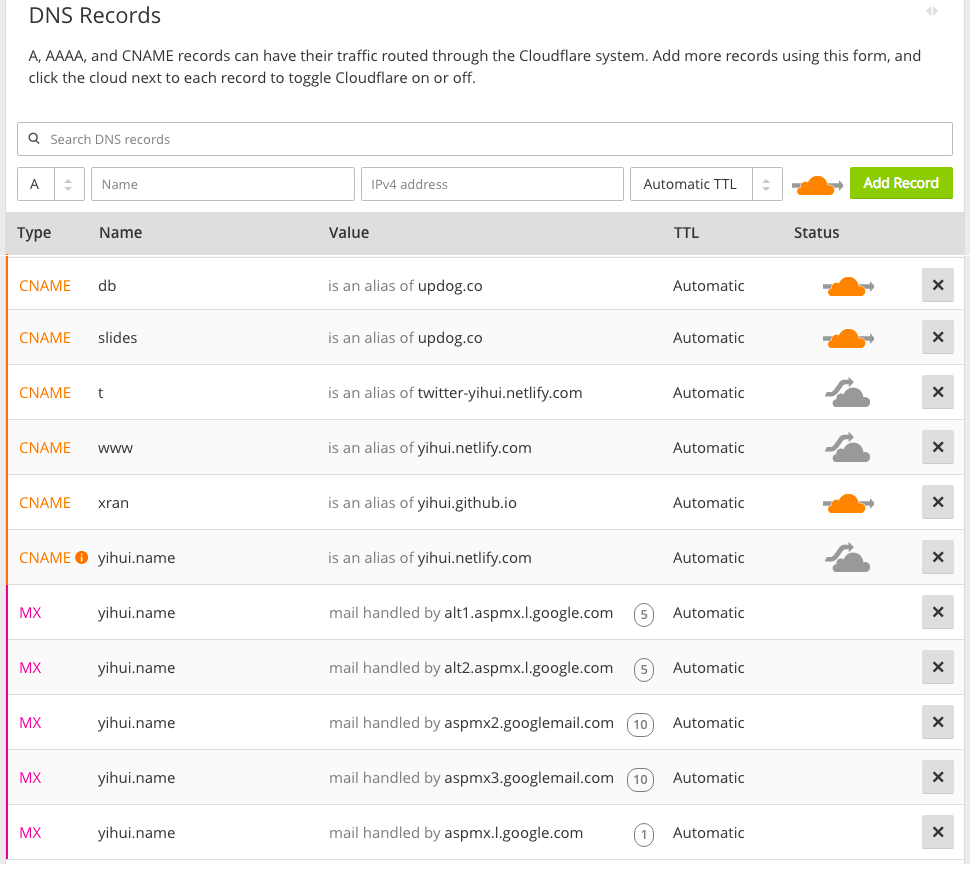Click the Name column header

120,232
